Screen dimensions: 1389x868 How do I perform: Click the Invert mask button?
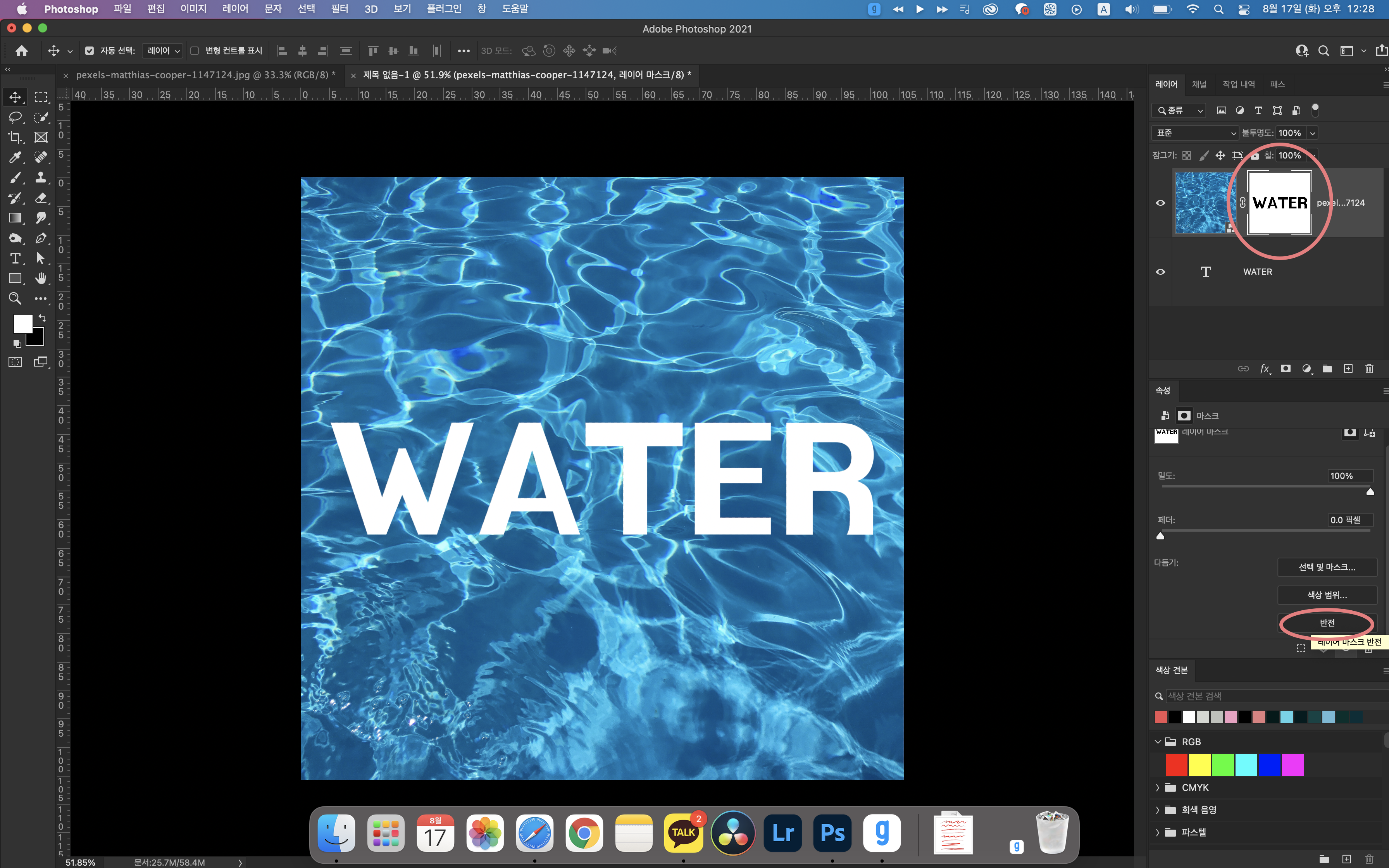pyautogui.click(x=1327, y=623)
